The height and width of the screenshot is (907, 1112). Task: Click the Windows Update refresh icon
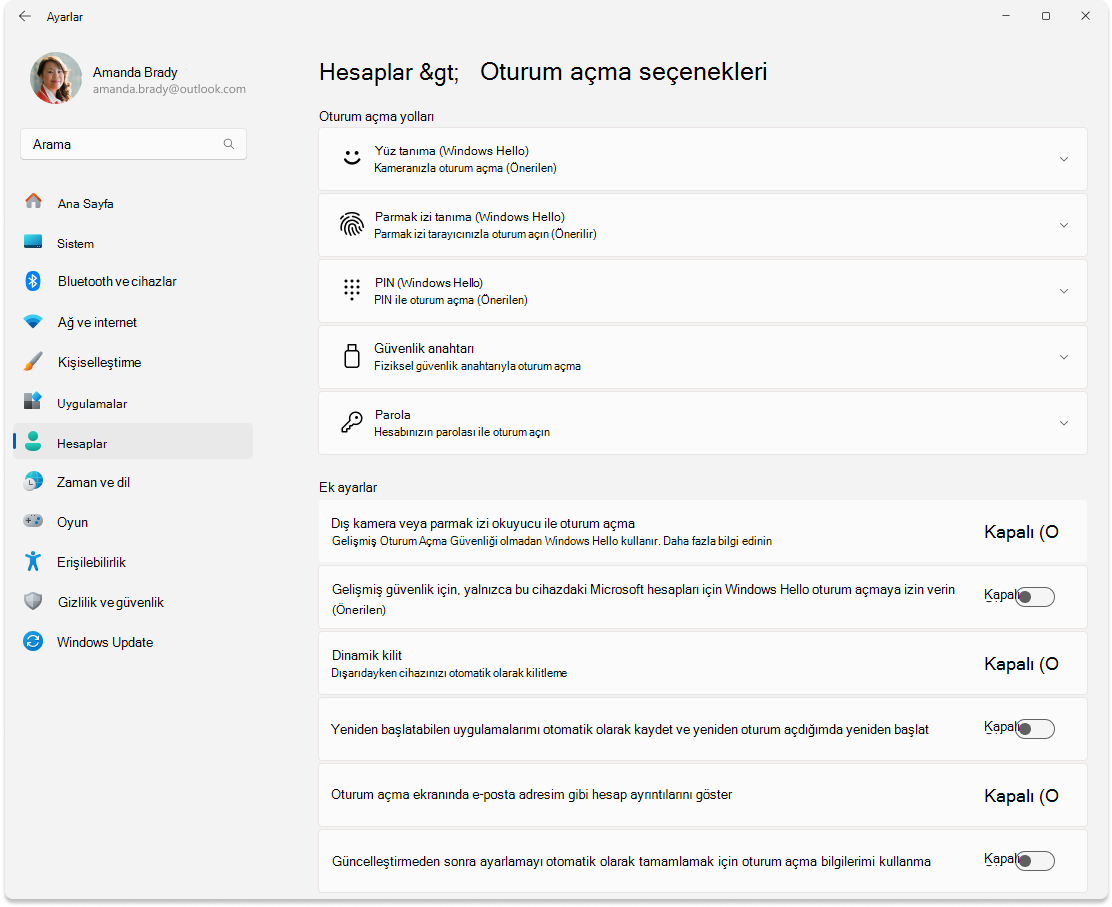tap(33, 641)
